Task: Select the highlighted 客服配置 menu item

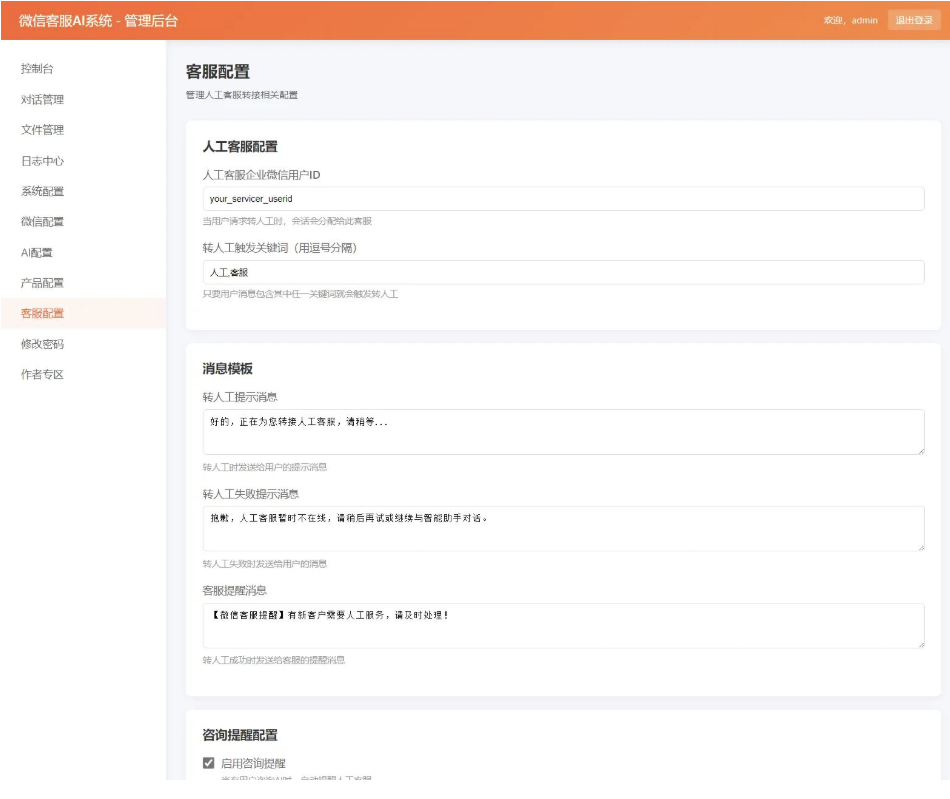Action: (42, 314)
